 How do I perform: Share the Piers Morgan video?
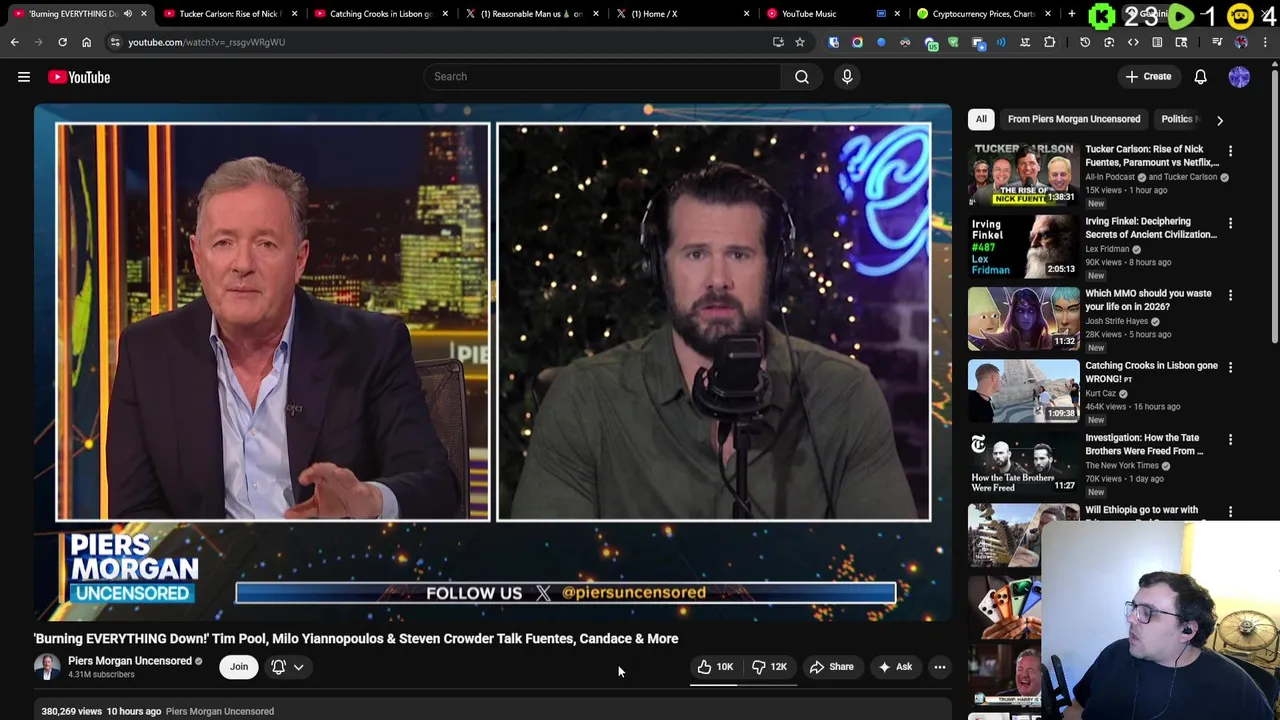pyautogui.click(x=832, y=667)
